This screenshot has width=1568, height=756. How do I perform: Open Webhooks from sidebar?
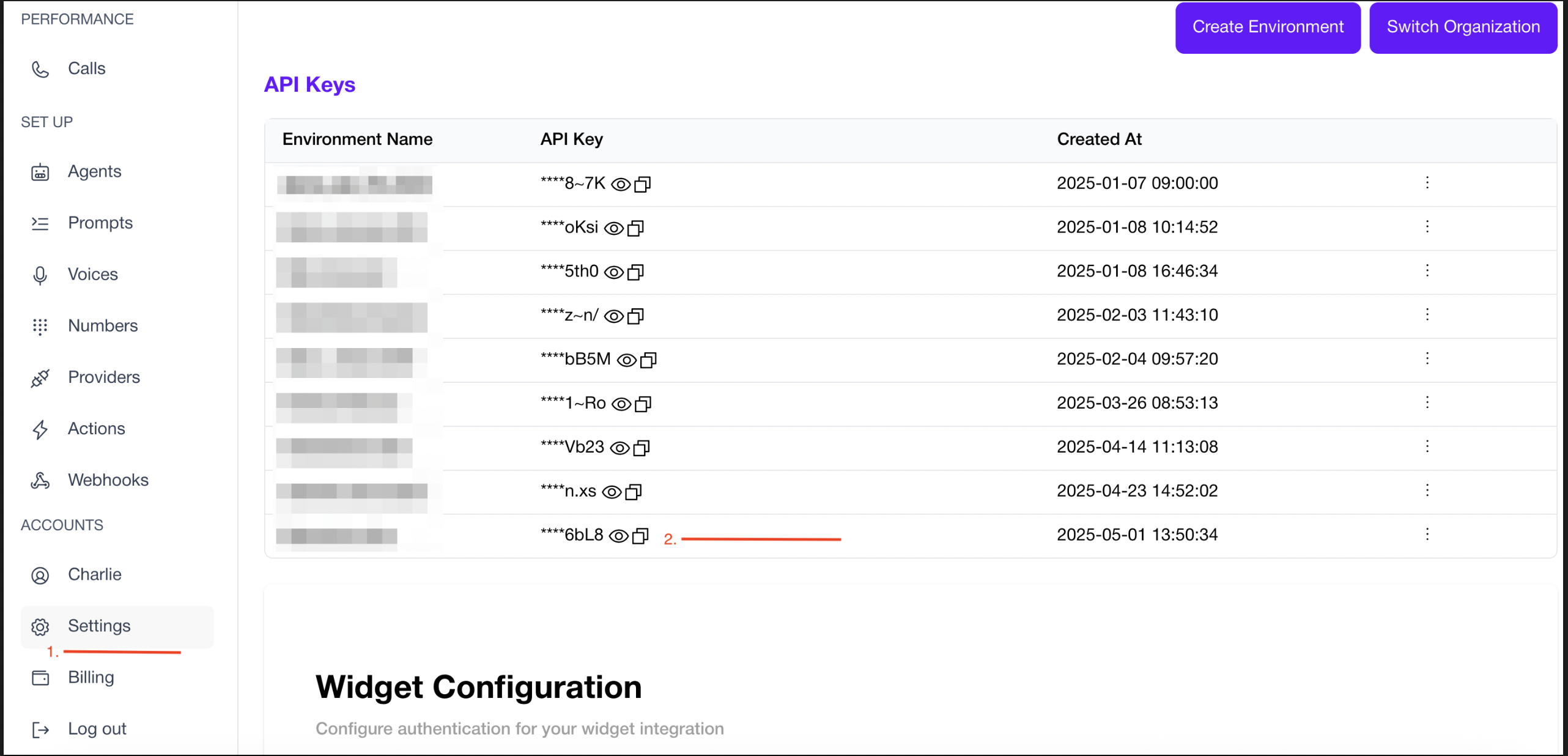[108, 480]
